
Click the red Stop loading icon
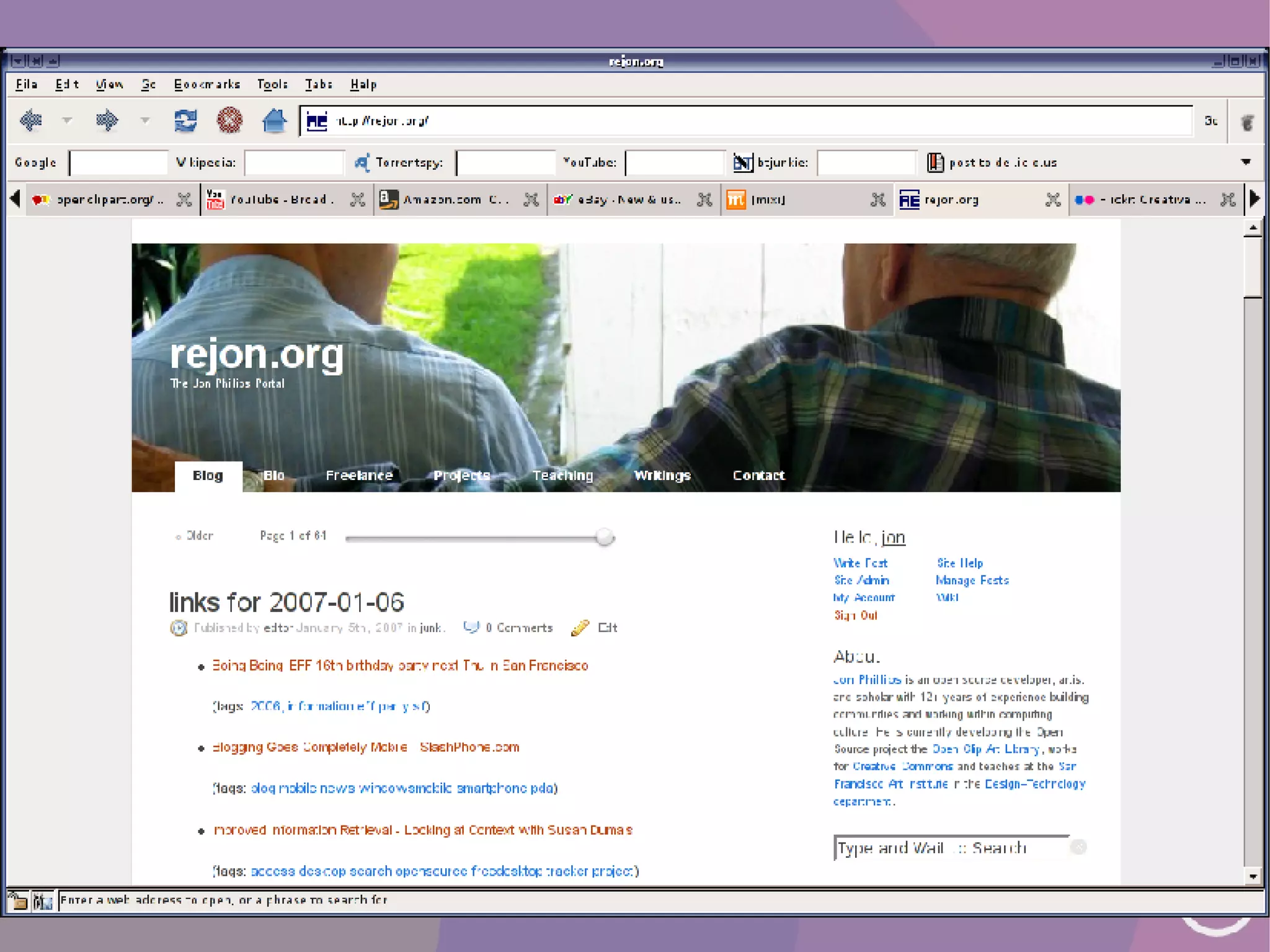(x=229, y=120)
